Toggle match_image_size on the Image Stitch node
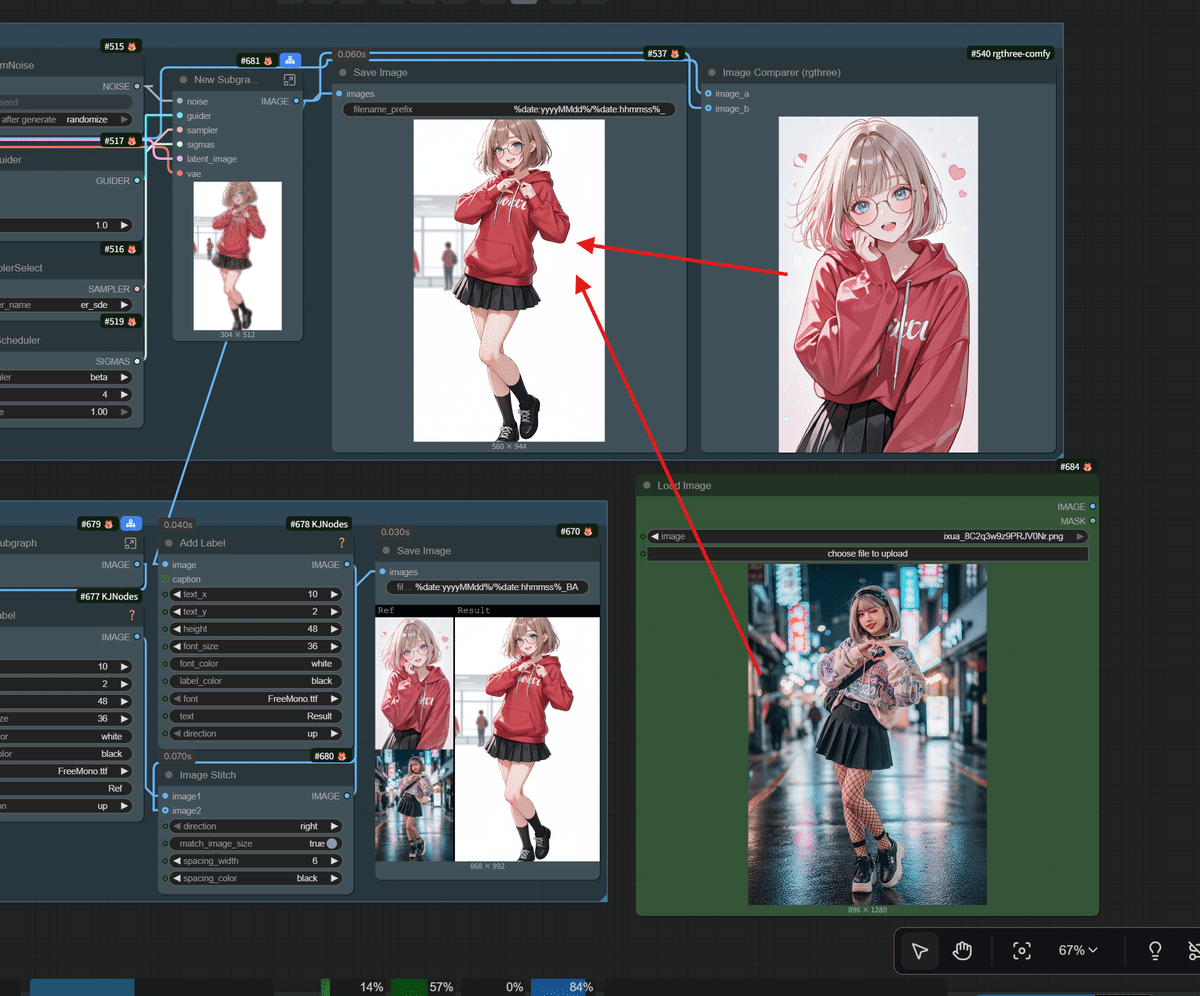1200x996 pixels. click(x=330, y=843)
